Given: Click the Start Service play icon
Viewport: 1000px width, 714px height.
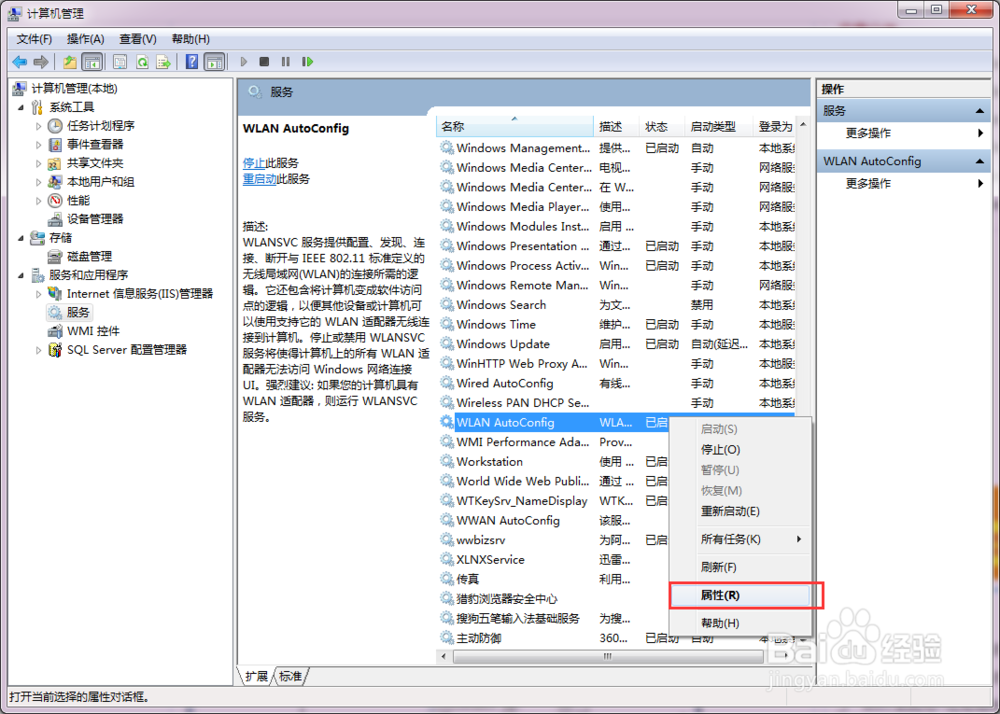Looking at the screenshot, I should [x=244, y=62].
